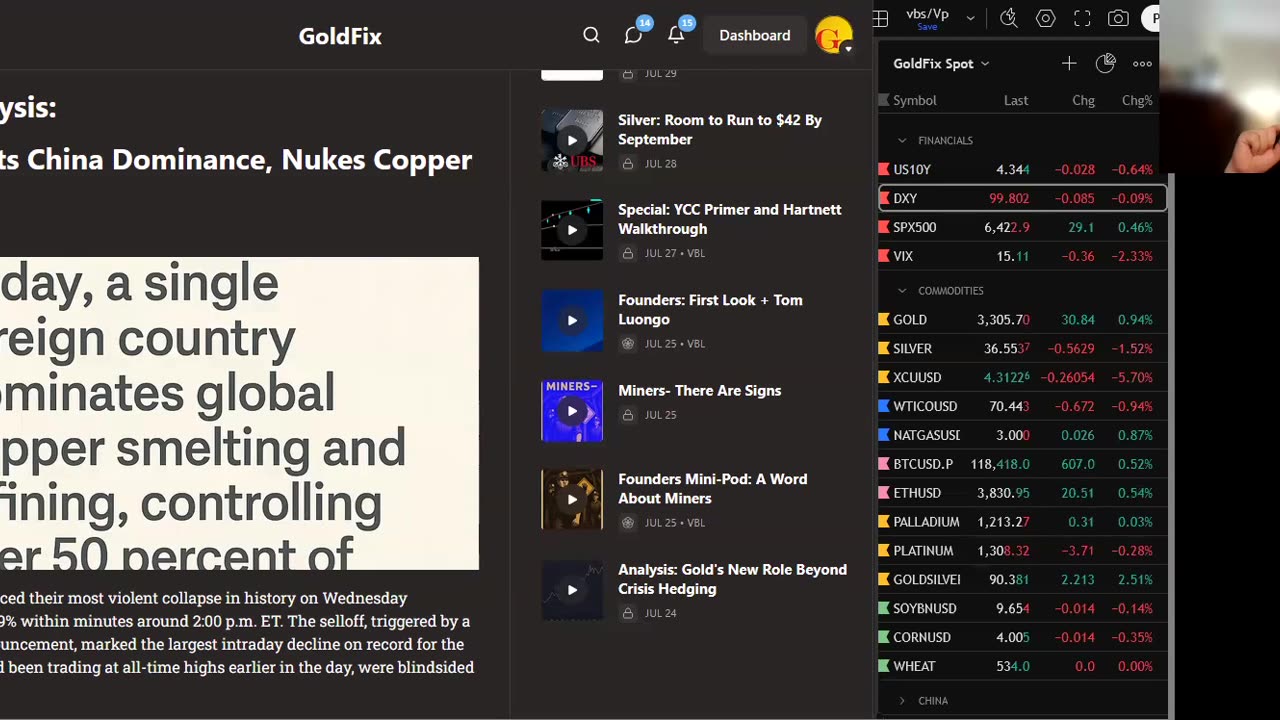1280x720 pixels.
Task: Play the Silver Room to Run video thumbnail
Action: pyautogui.click(x=572, y=140)
